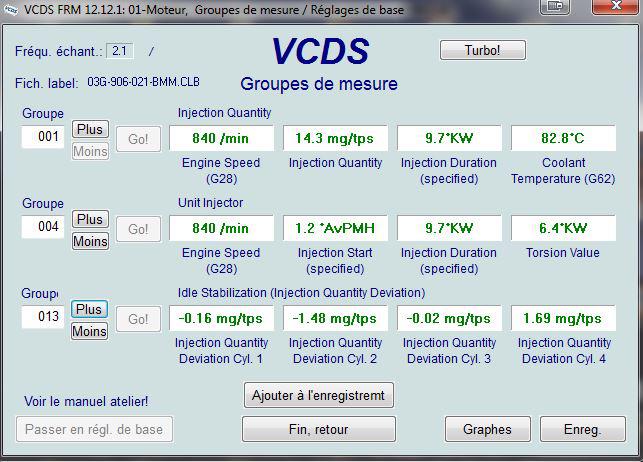Increase group 013 with its Plus button
643x462 pixels.
coord(89,309)
